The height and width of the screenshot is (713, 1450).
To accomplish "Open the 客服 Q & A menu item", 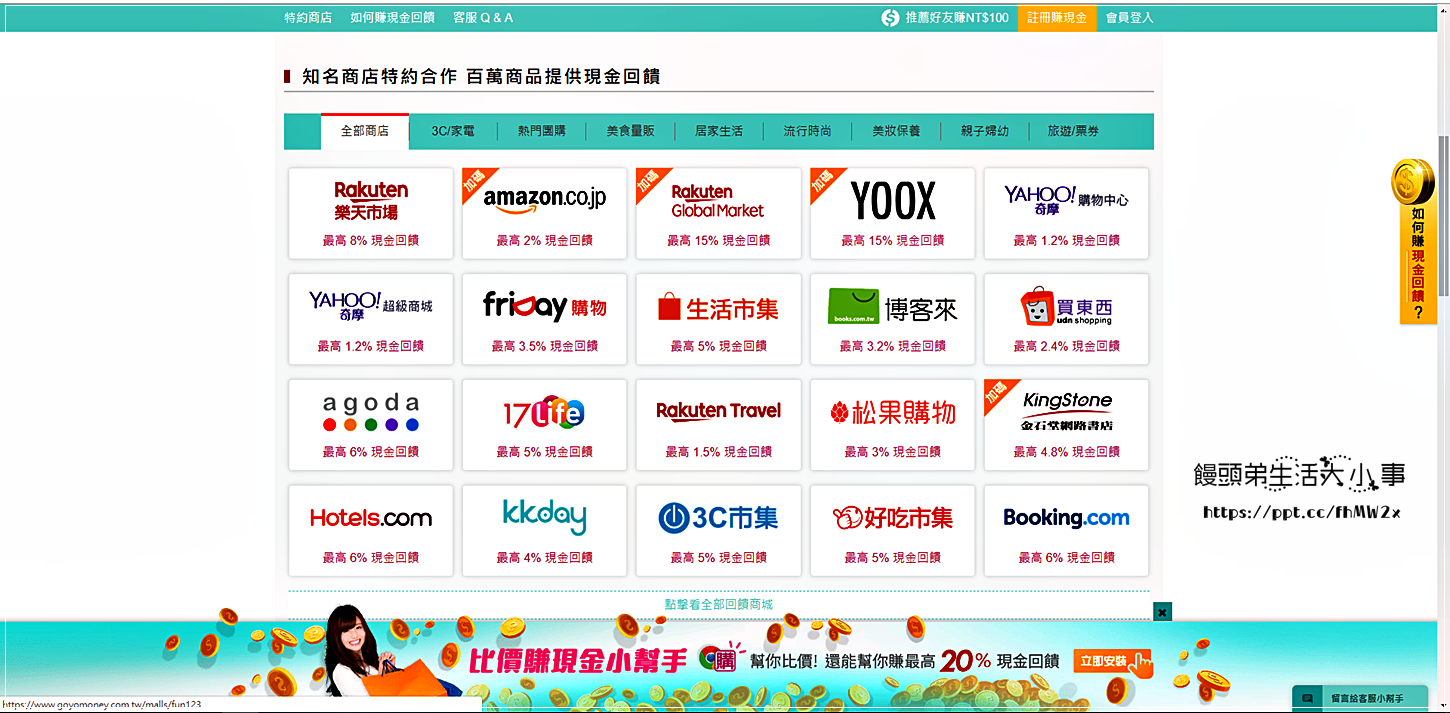I will [x=483, y=17].
